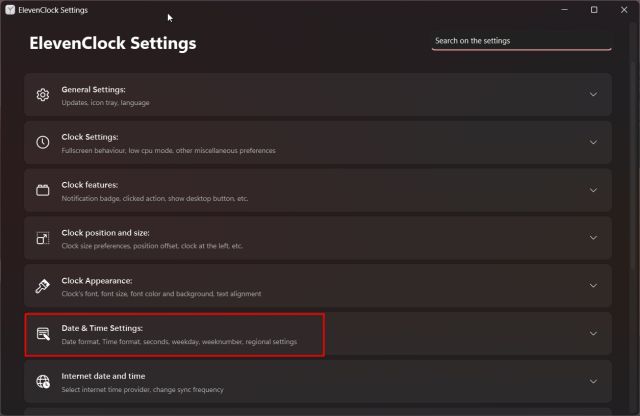This screenshot has height=416, width=640.
Task: Expand the Clock Settings section chevron
Action: click(x=593, y=142)
